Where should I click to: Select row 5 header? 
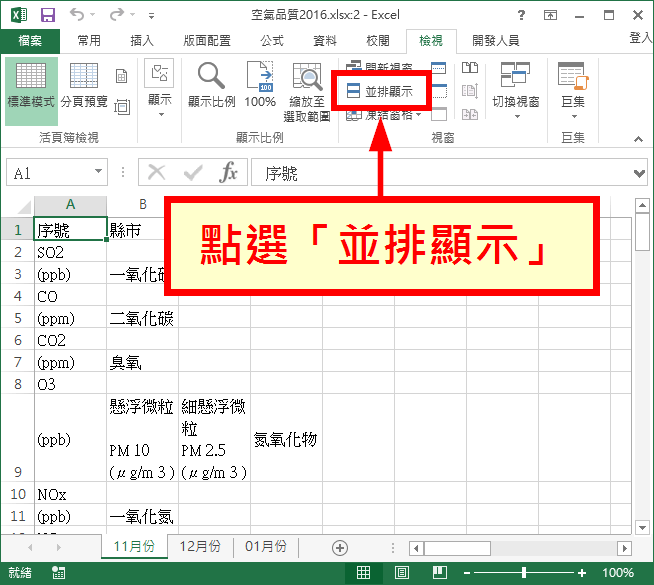[18, 318]
